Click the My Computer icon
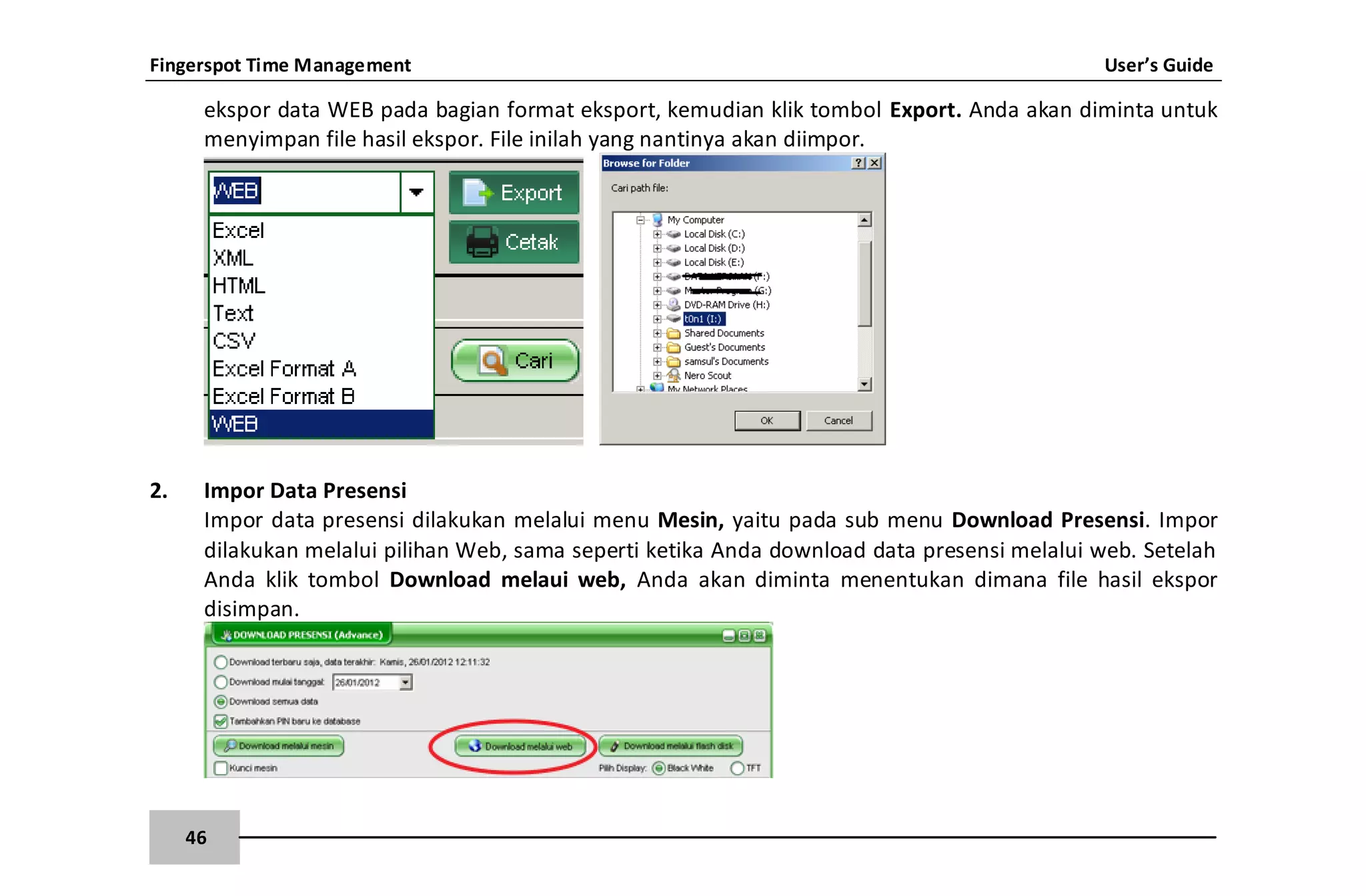The image size is (1366, 896). pyautogui.click(x=657, y=219)
